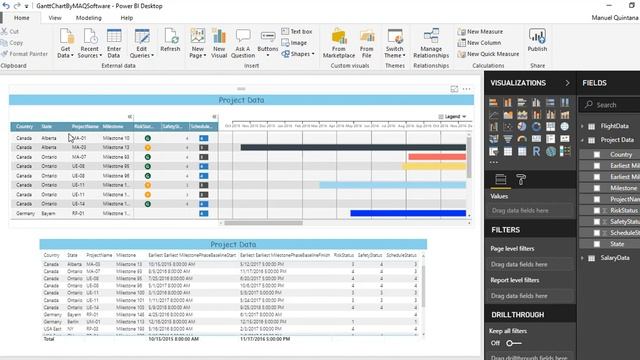Open Manage Relationships
Screen dimensions: 640x360
431,43
